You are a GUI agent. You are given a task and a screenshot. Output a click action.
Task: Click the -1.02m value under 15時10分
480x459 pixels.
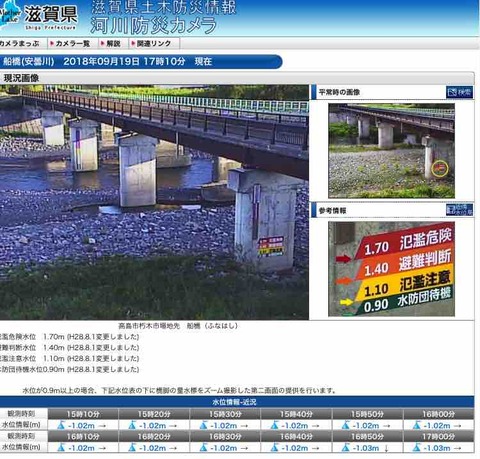point(81,426)
